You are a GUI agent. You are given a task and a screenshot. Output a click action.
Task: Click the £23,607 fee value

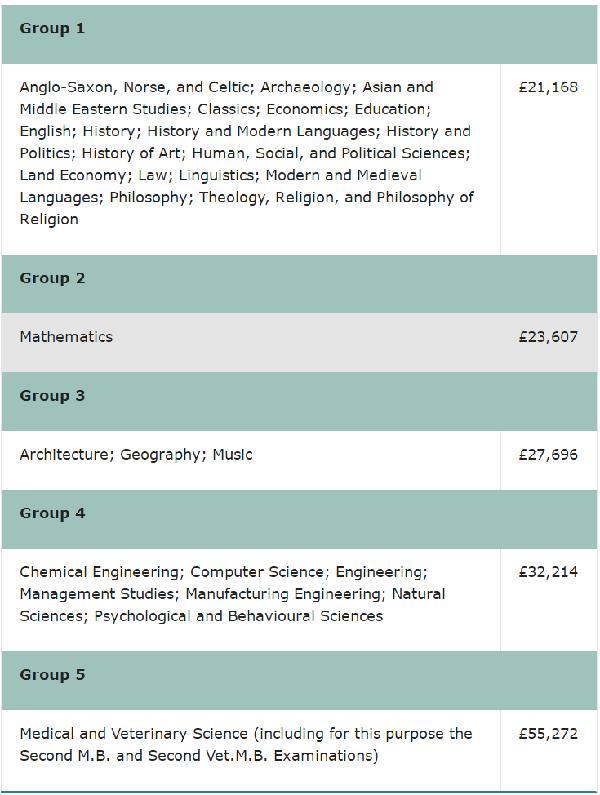click(x=548, y=337)
